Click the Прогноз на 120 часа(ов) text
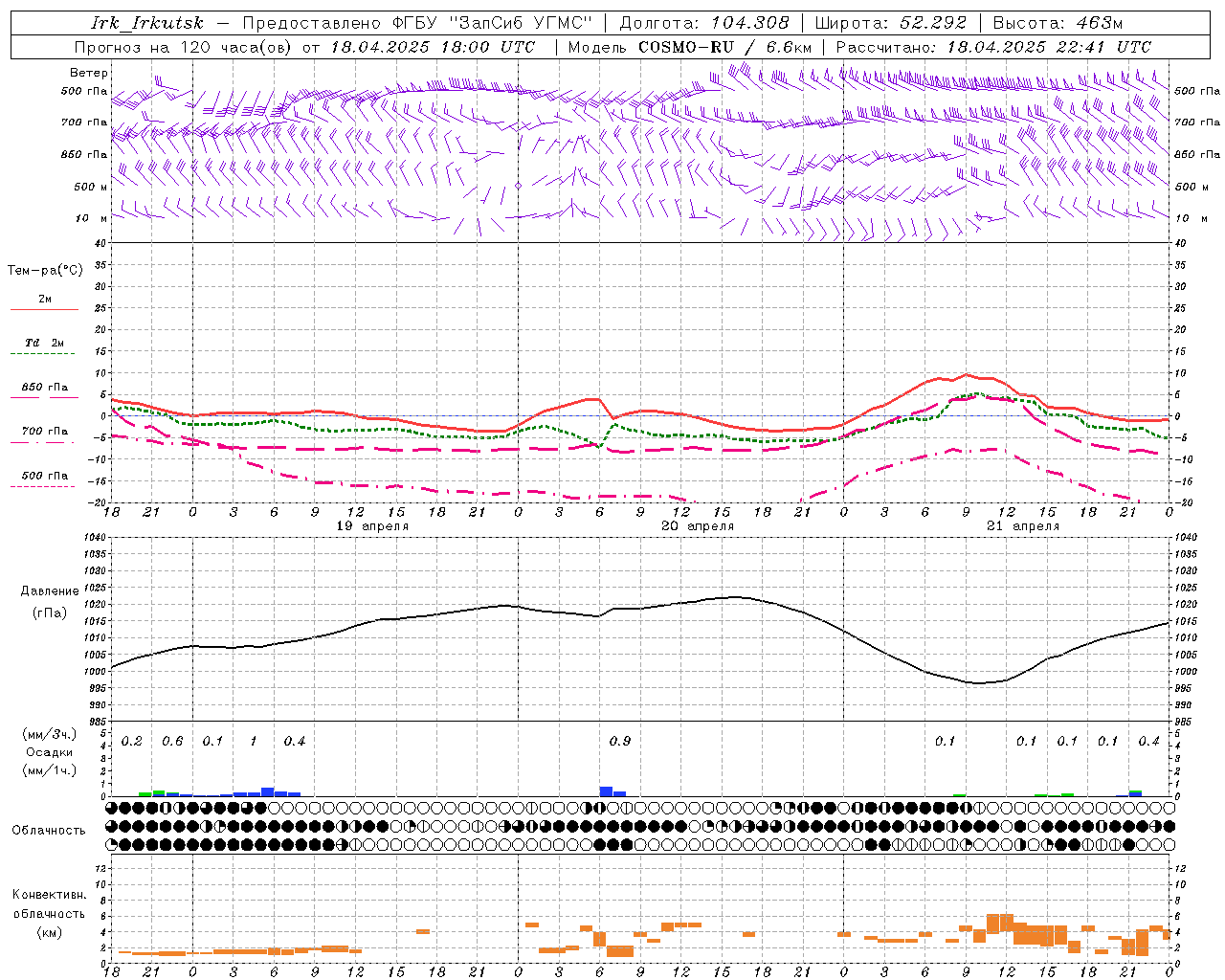 (183, 47)
